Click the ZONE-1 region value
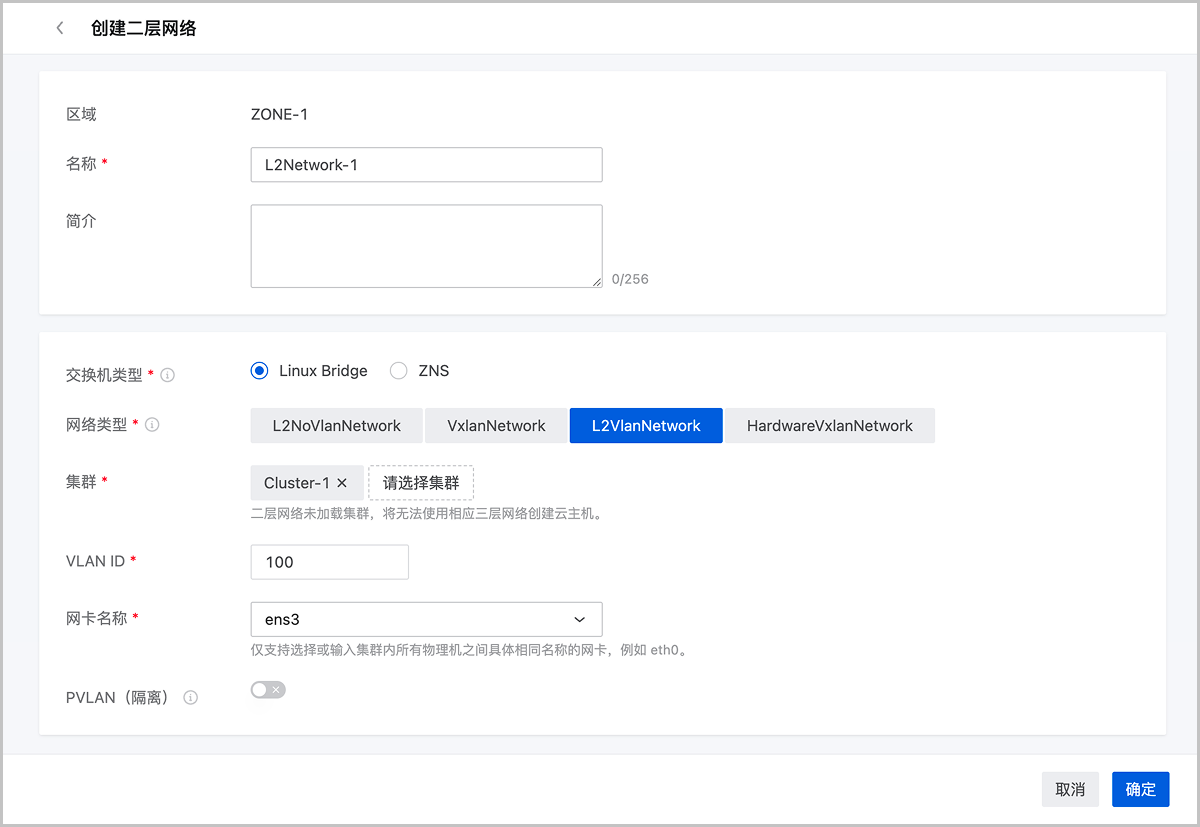Image resolution: width=1200 pixels, height=827 pixels. 279,114
